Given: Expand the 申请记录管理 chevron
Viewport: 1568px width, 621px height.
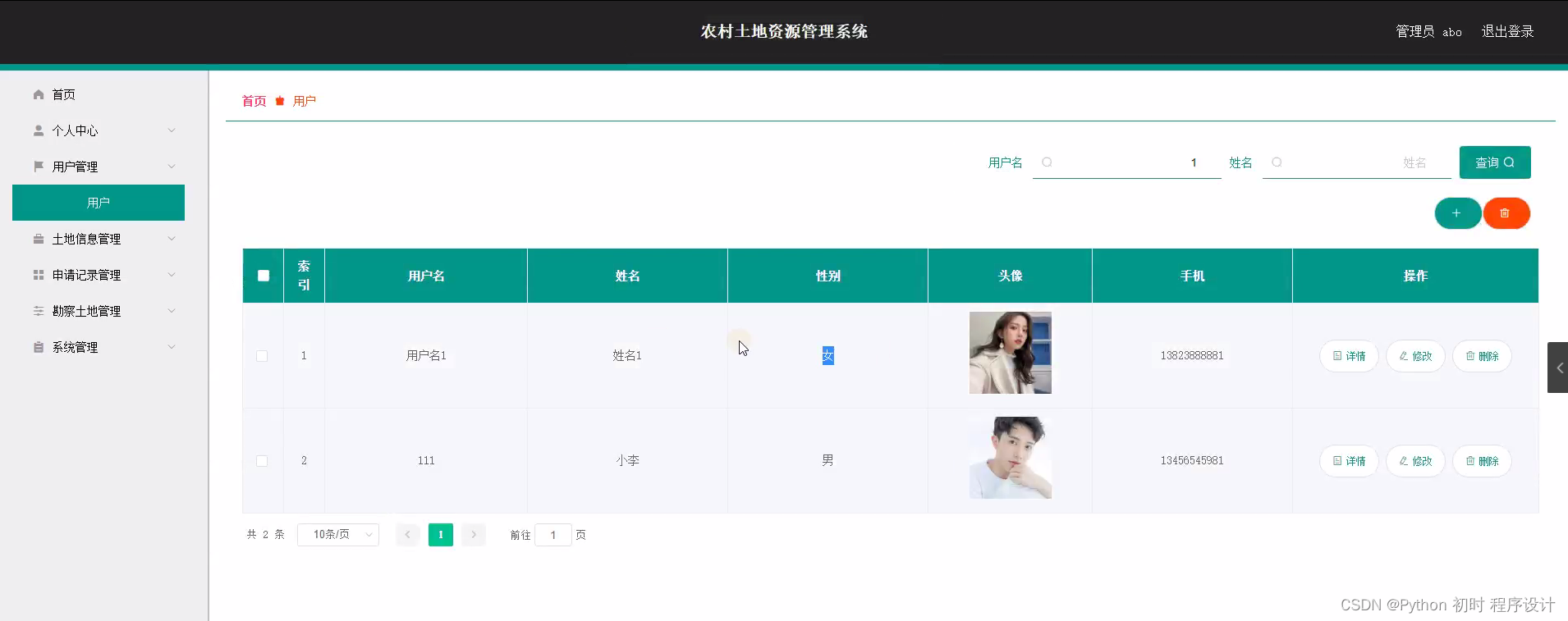Looking at the screenshot, I should pyautogui.click(x=172, y=275).
